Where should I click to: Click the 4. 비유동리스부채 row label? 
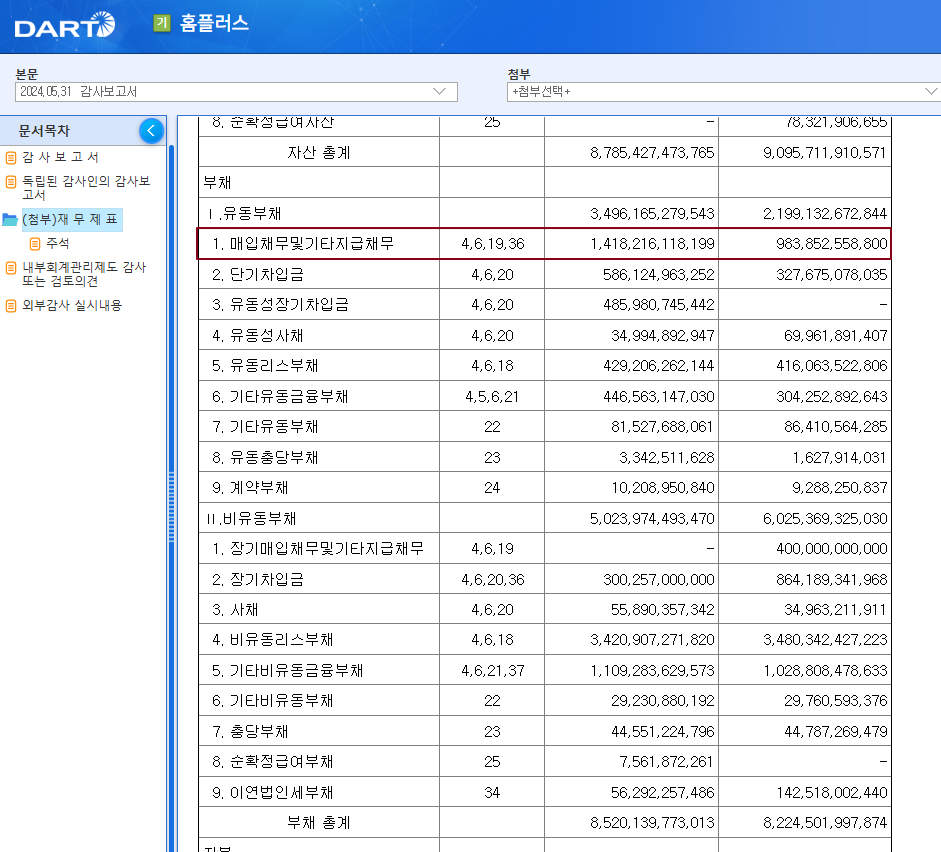click(273, 640)
